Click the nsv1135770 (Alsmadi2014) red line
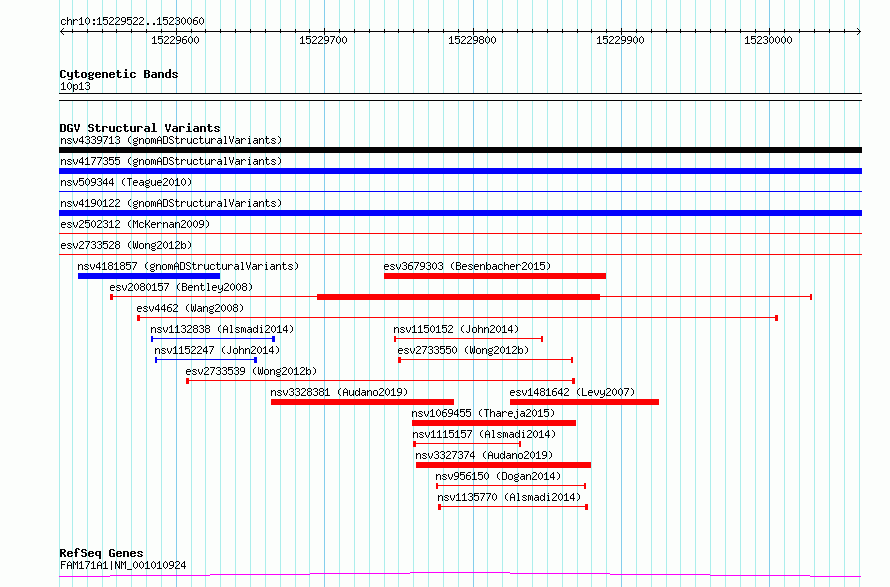Screen dimensions: 890x587 [513, 507]
